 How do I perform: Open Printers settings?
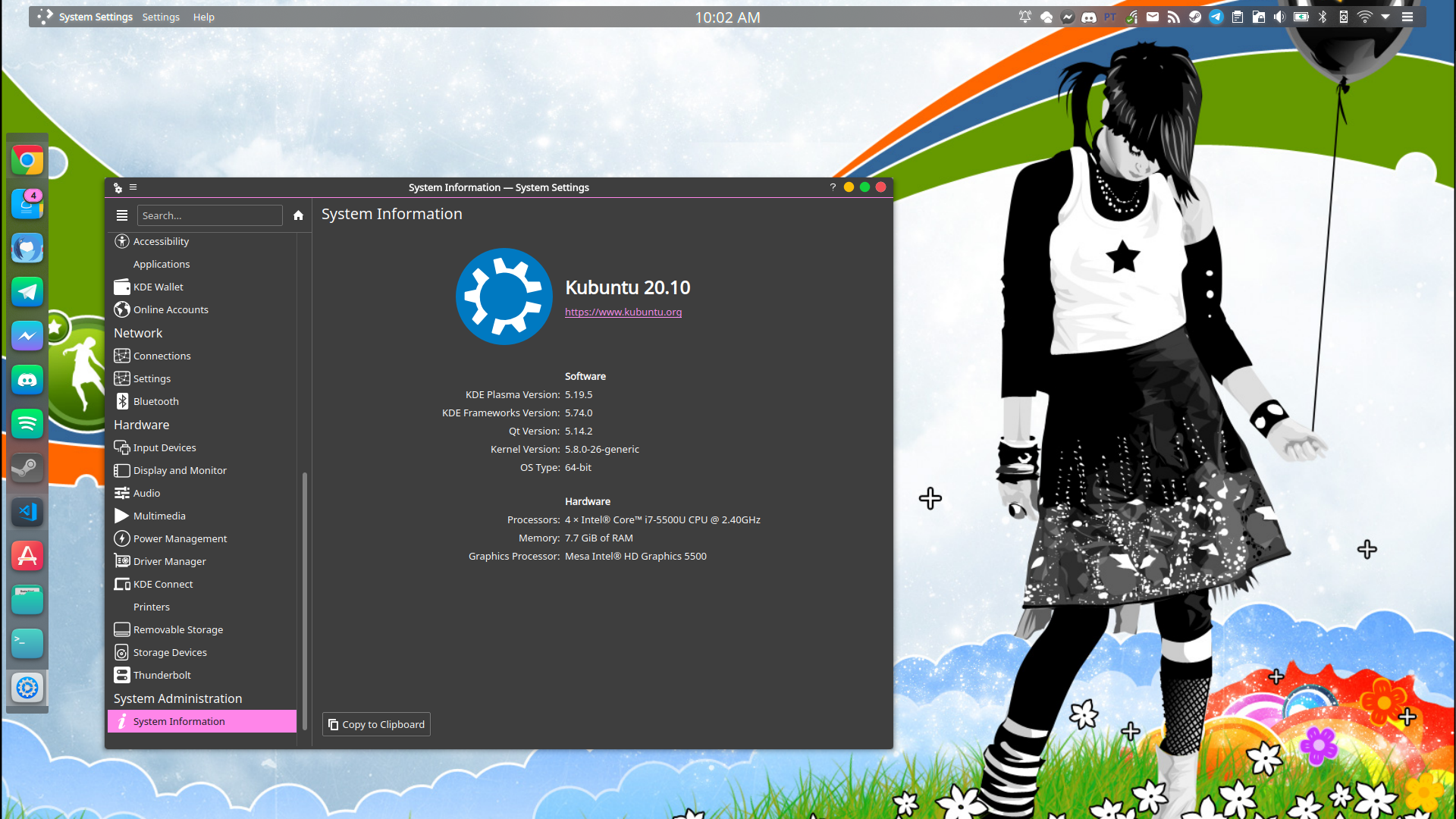(x=202, y=607)
